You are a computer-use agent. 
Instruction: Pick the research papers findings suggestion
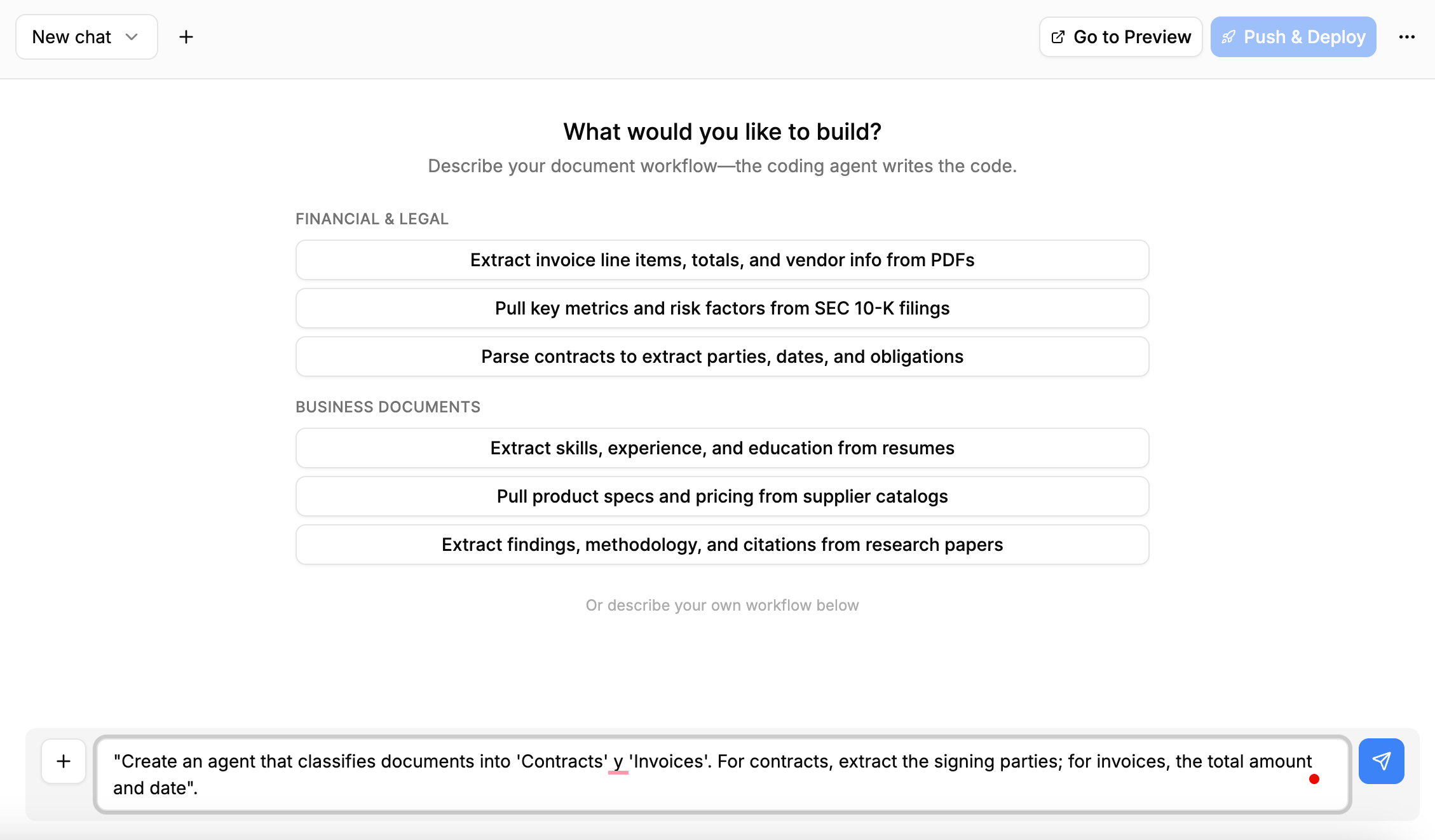pos(722,545)
